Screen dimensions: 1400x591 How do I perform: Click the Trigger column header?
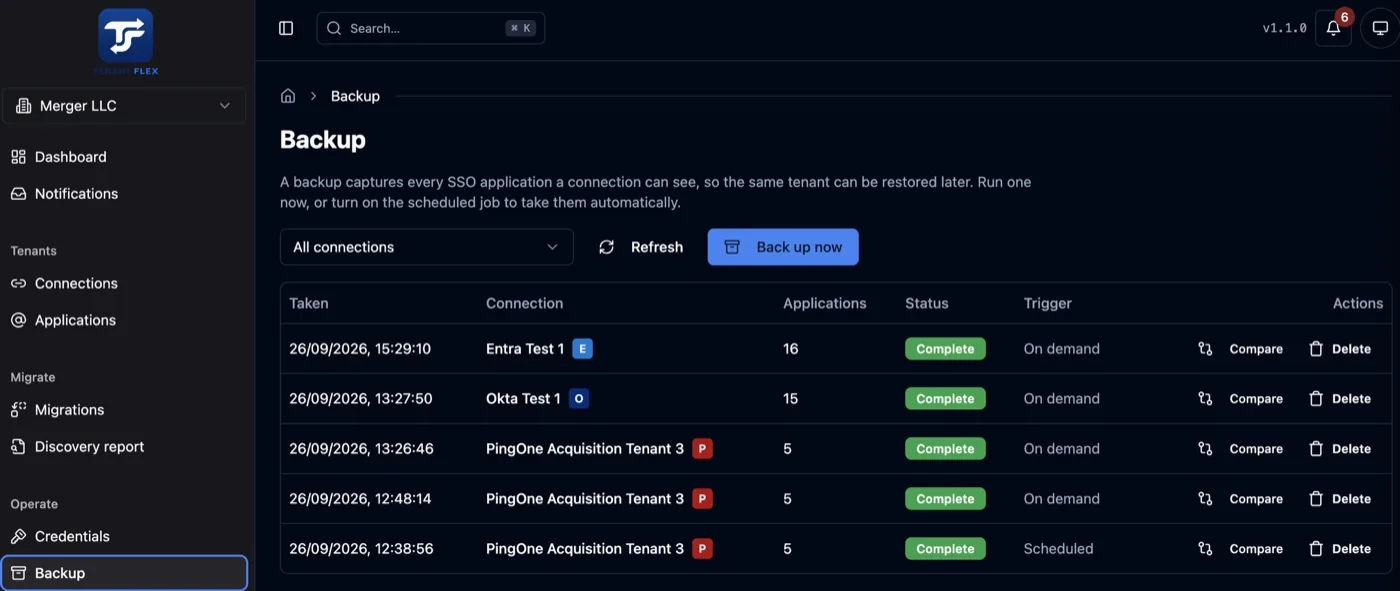click(x=1048, y=303)
